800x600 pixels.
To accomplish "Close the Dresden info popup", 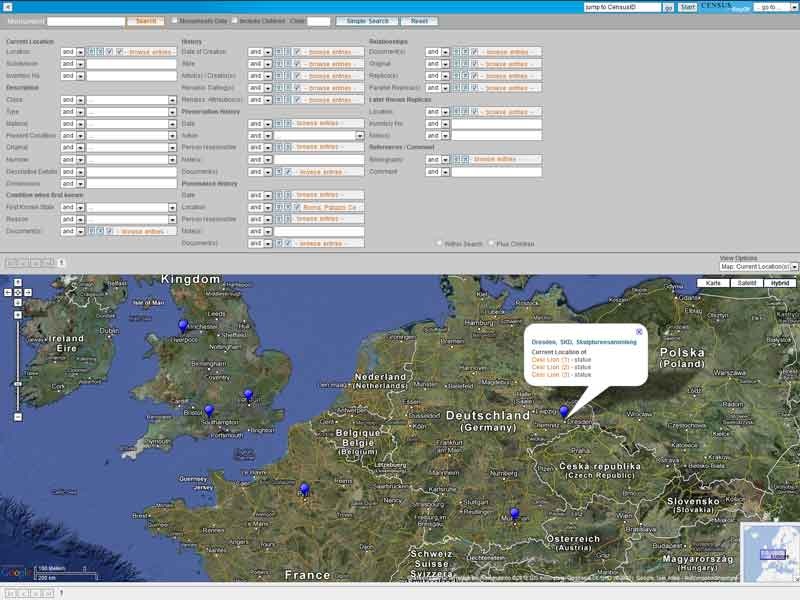I will 639,332.
